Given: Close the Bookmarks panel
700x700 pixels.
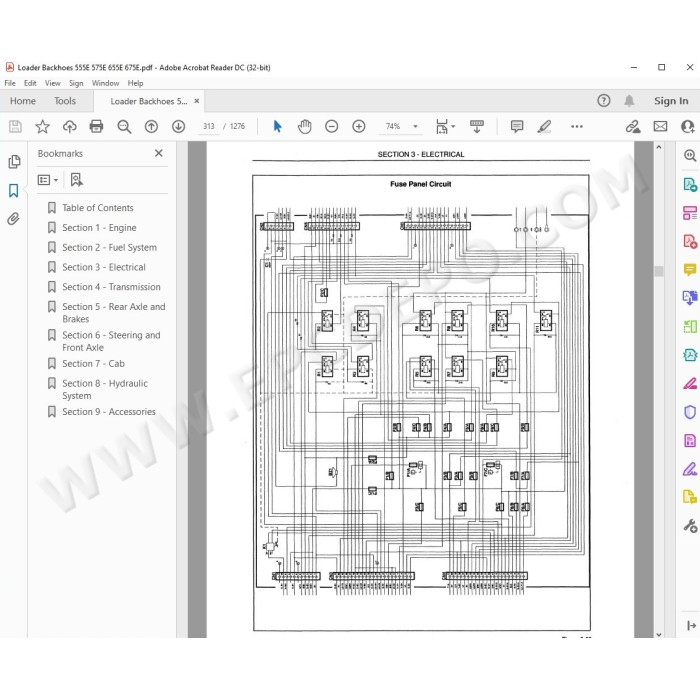Looking at the screenshot, I should point(158,153).
